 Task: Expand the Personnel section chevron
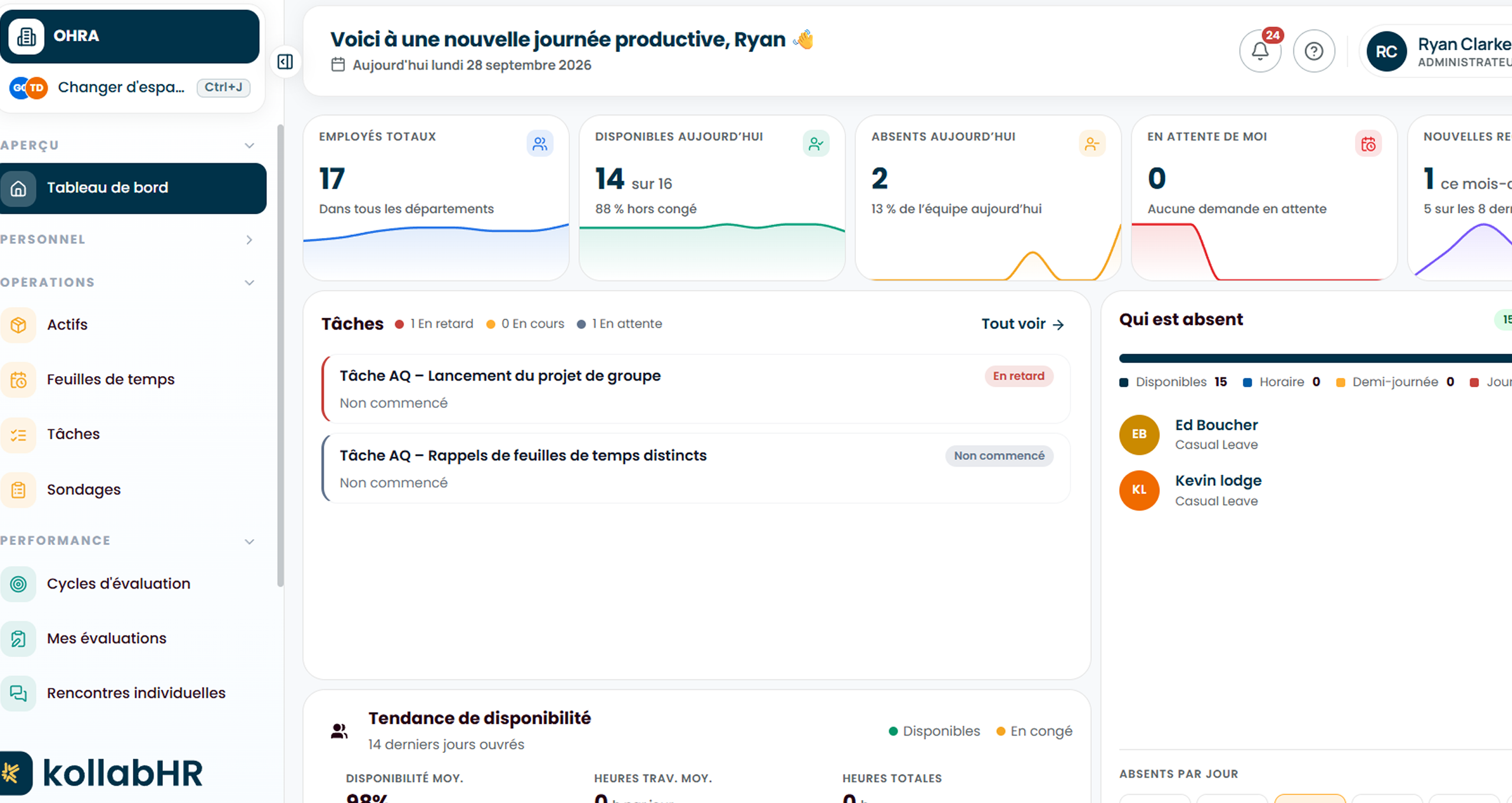tap(250, 240)
